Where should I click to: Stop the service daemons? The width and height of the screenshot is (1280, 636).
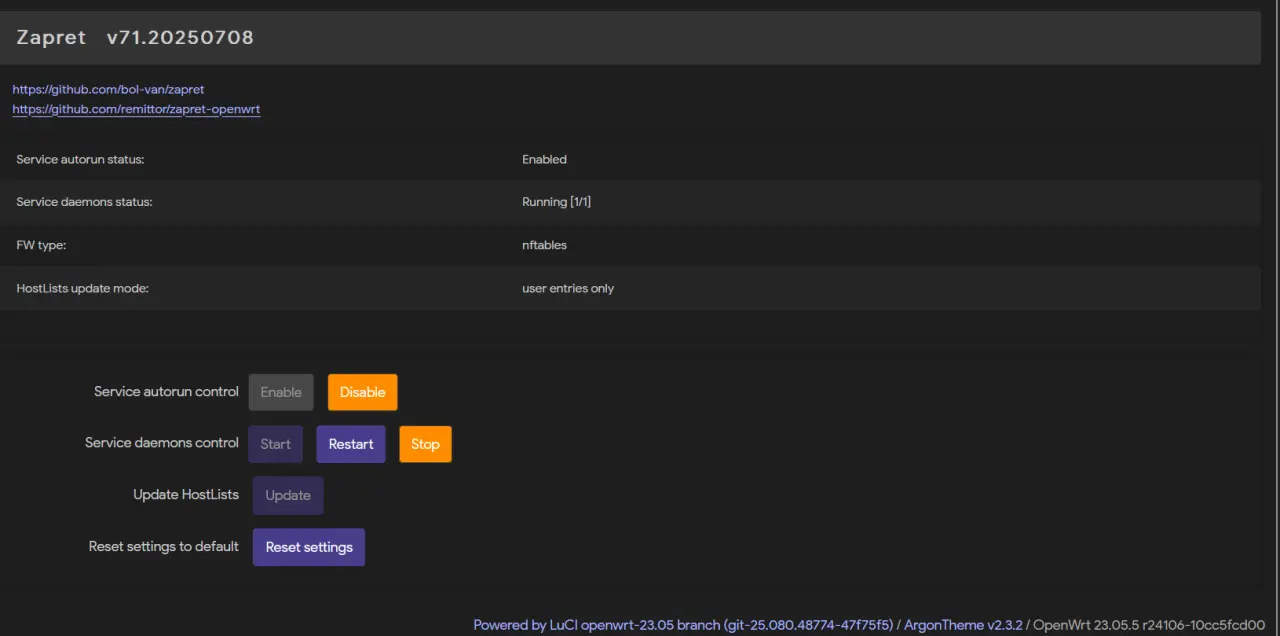click(x=425, y=444)
